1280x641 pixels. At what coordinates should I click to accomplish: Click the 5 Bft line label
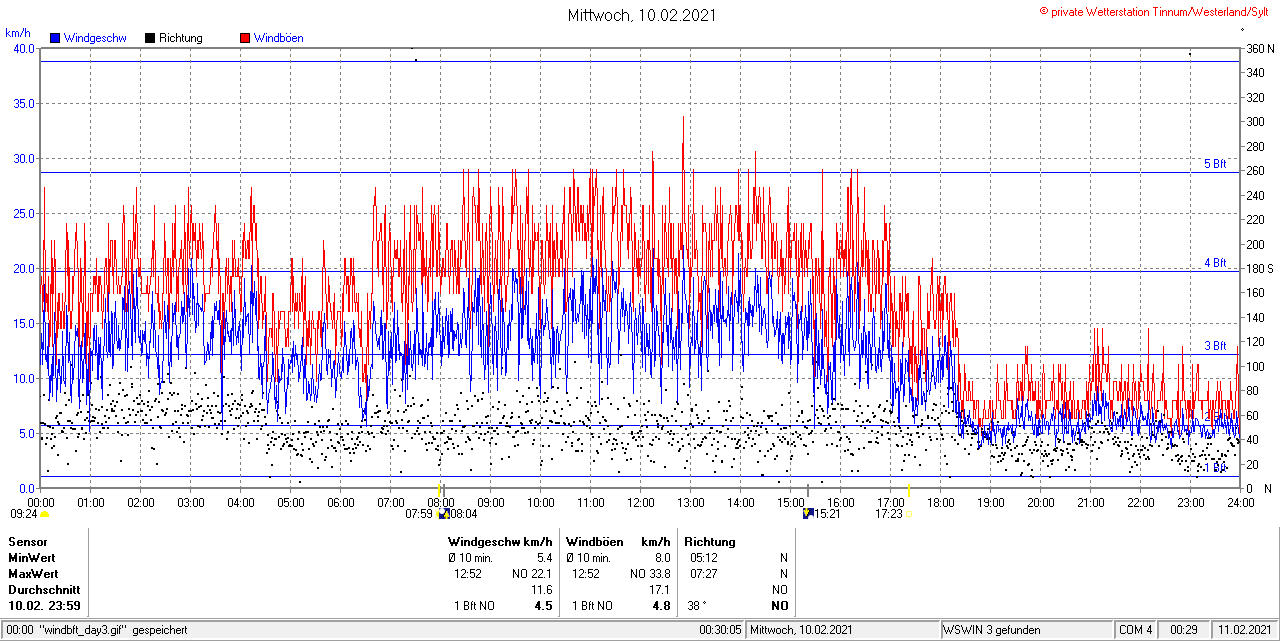click(x=1214, y=164)
